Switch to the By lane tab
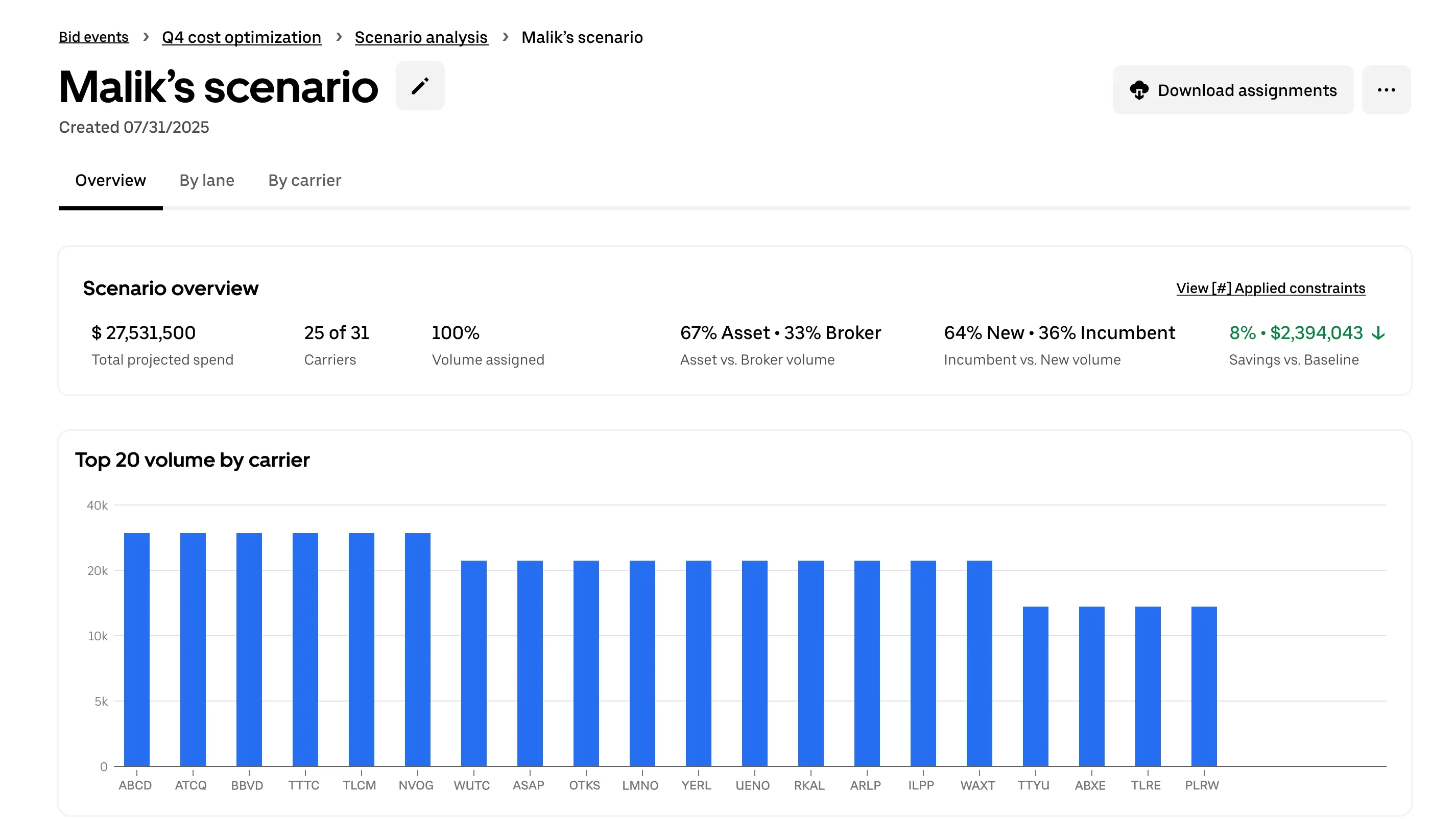The height and width of the screenshot is (819, 1456). 206,180
